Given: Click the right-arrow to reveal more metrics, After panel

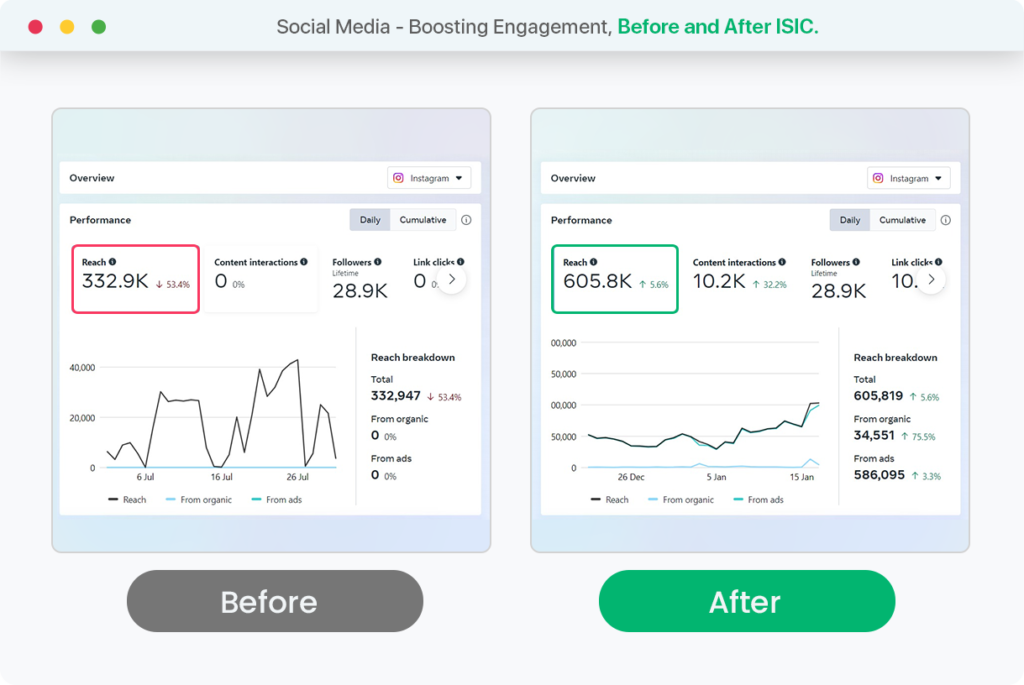Looking at the screenshot, I should (x=931, y=279).
